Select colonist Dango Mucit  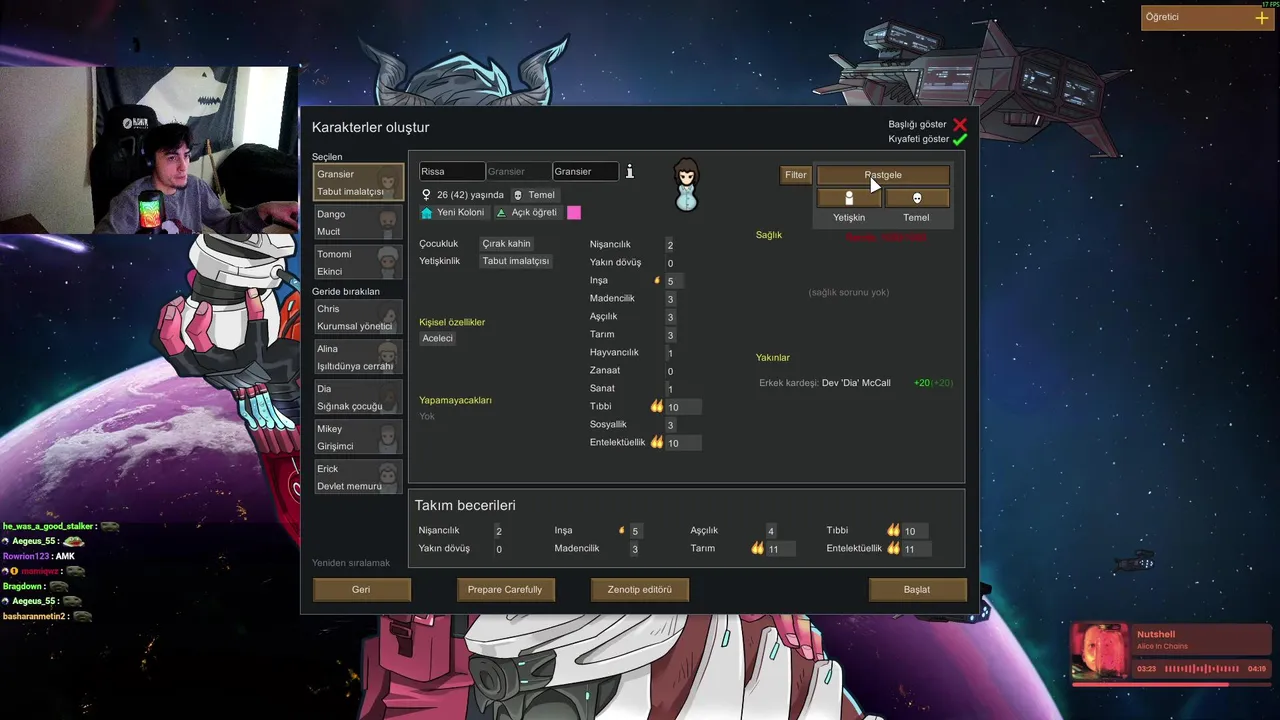coord(359,222)
